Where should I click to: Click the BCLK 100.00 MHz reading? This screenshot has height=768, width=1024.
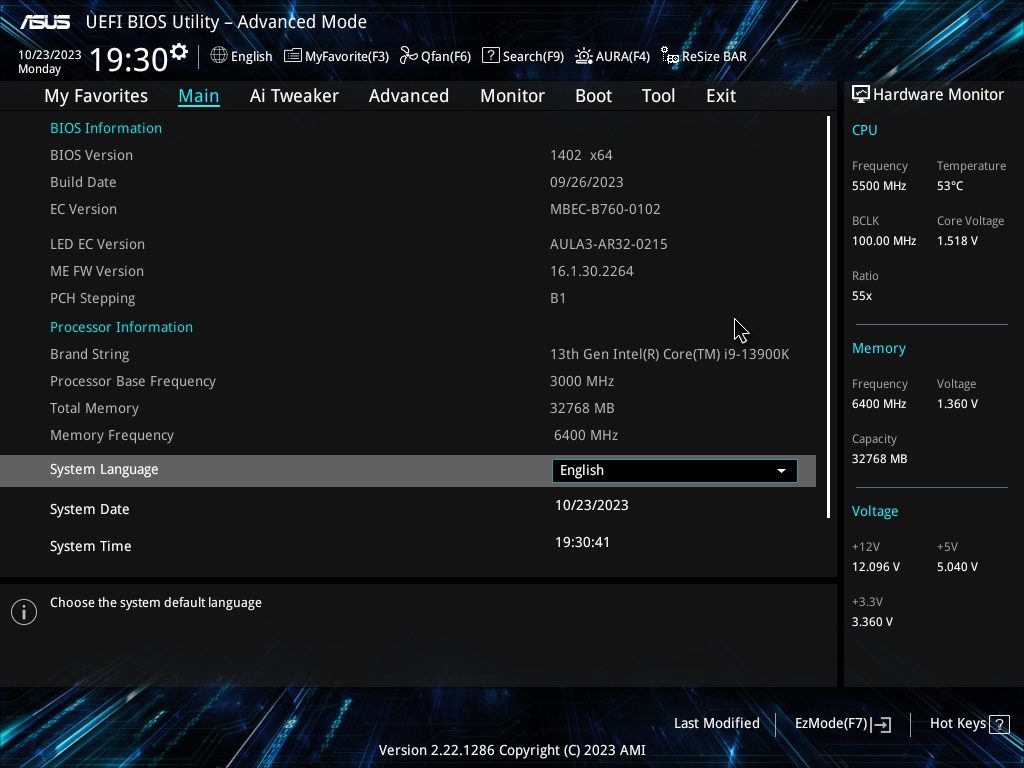pos(884,241)
